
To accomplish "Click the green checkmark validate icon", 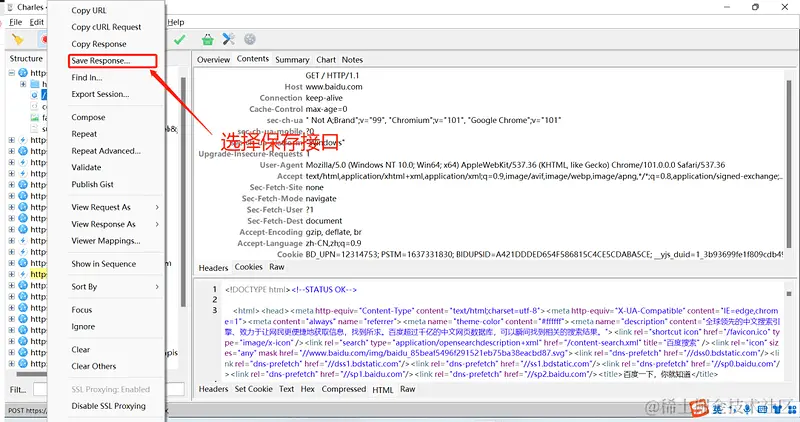I will click(180, 39).
